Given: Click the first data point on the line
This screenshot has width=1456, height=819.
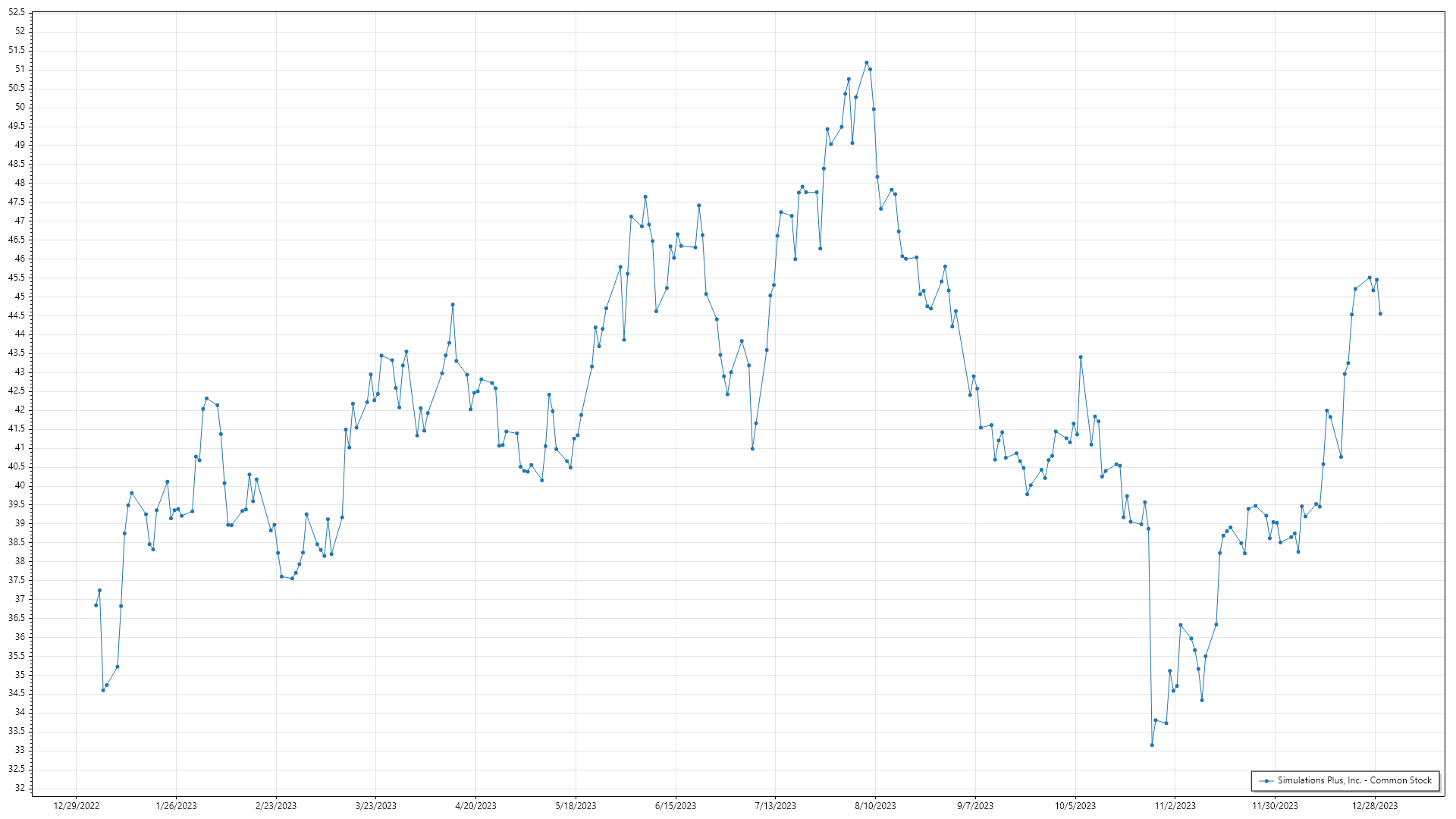Looking at the screenshot, I should (x=96, y=605).
